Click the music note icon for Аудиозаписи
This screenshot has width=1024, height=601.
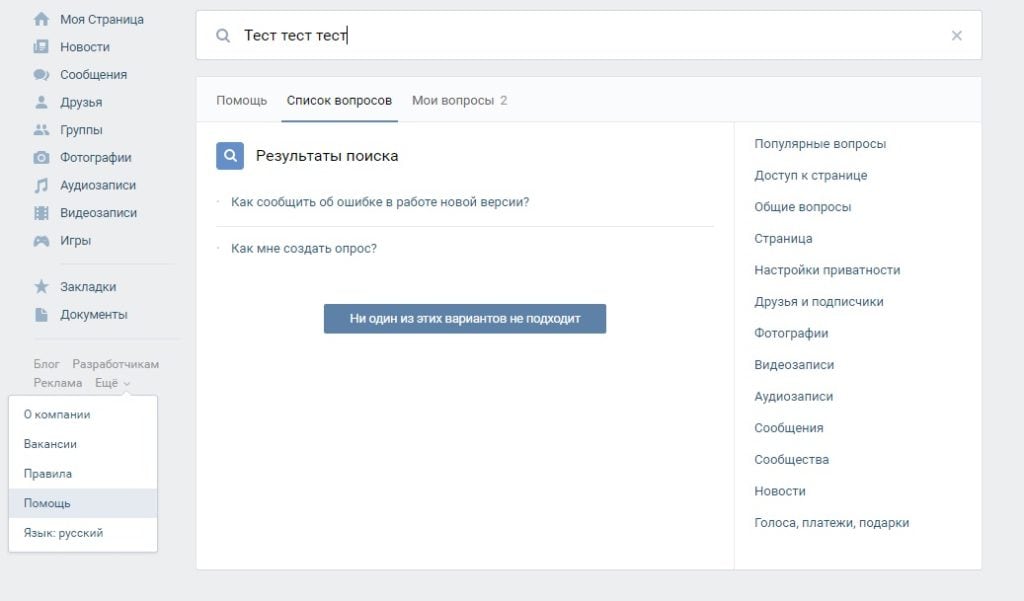(41, 185)
